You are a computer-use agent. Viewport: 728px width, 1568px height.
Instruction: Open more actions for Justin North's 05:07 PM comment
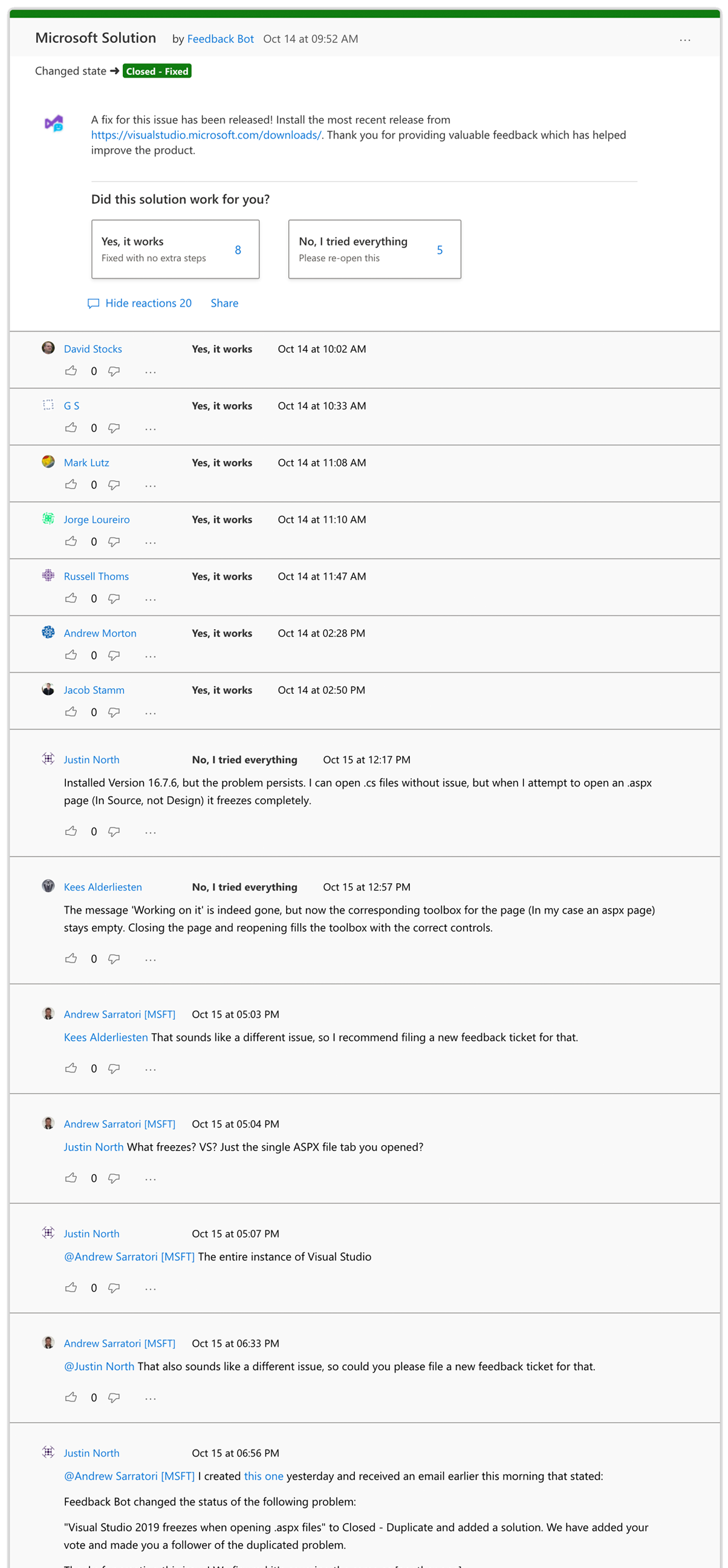coord(150,1288)
